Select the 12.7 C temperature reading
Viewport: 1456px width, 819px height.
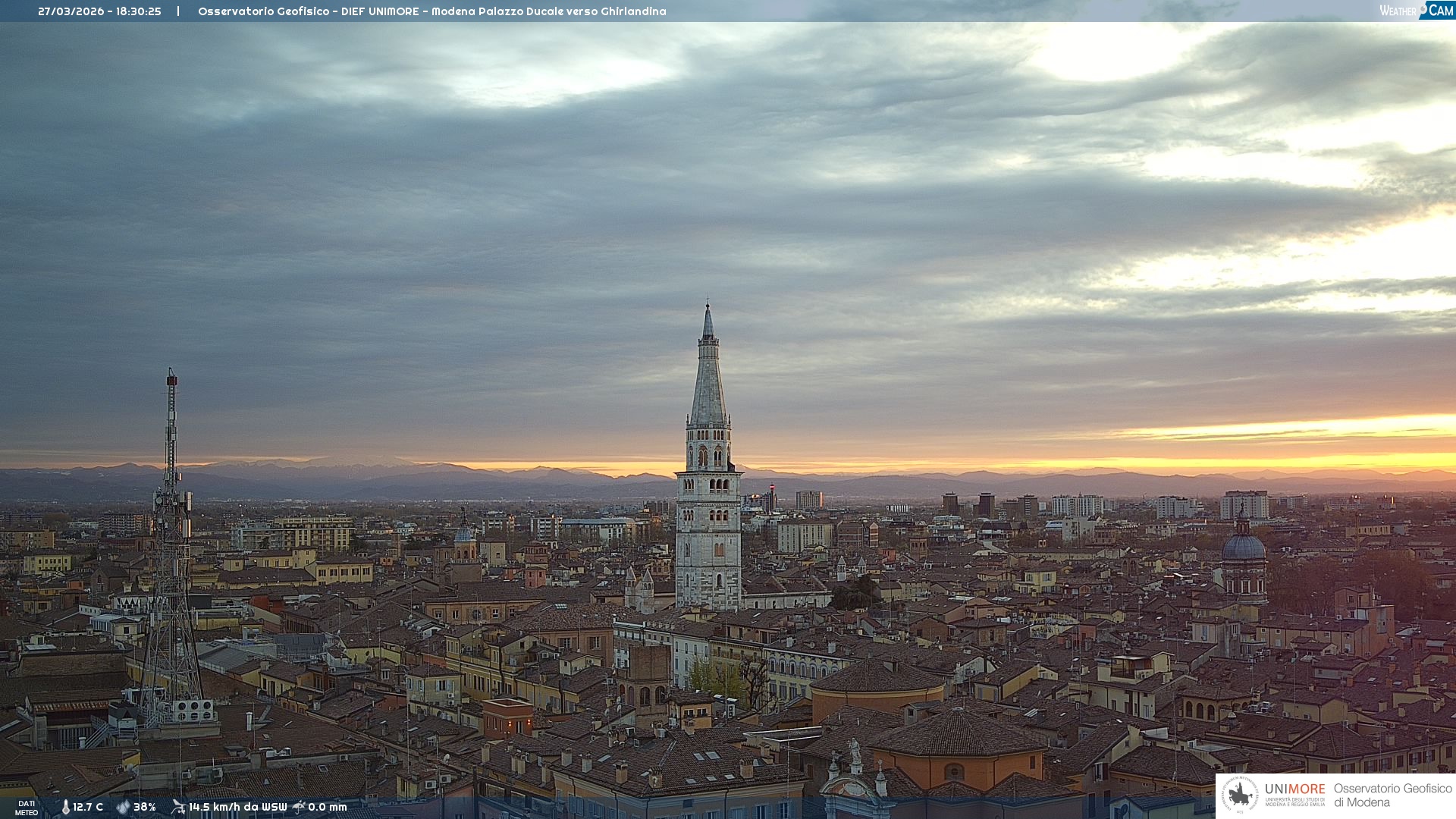pyautogui.click(x=88, y=808)
